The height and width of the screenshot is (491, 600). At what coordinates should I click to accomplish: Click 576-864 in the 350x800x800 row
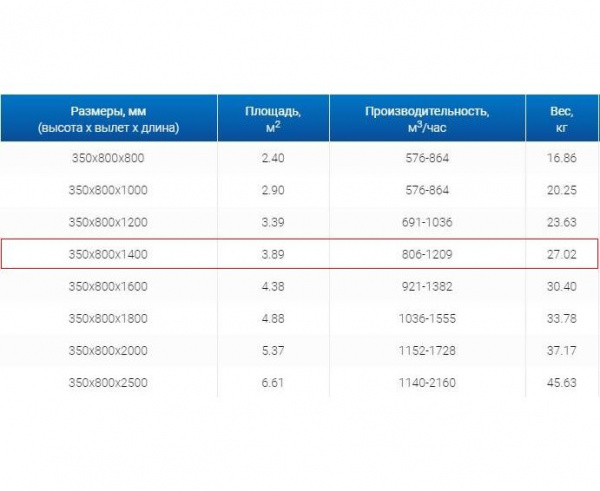pos(427,158)
